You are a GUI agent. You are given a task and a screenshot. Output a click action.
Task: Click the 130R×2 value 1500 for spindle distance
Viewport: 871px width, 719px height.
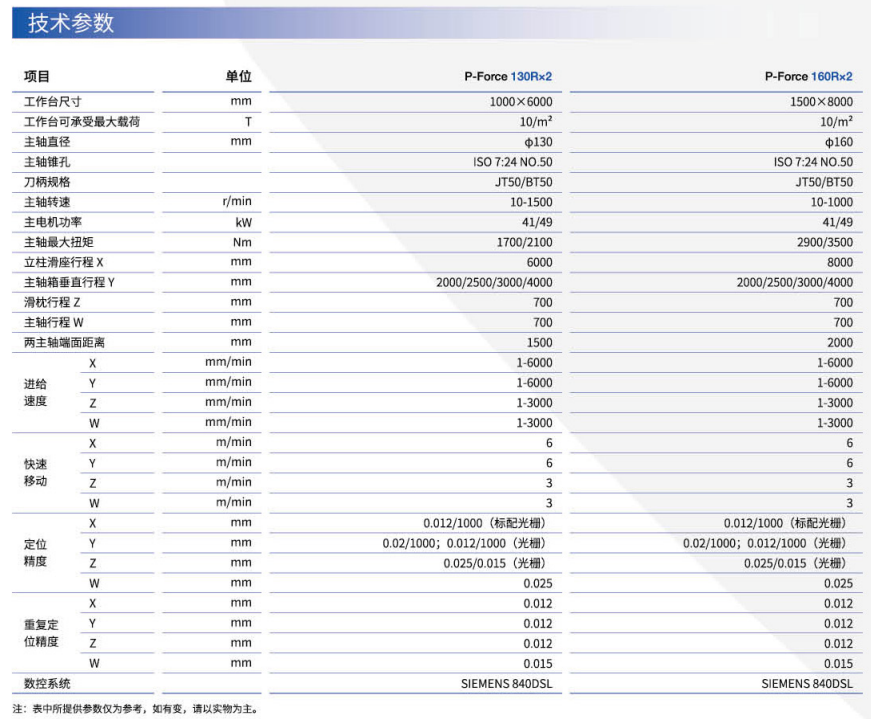pos(539,342)
